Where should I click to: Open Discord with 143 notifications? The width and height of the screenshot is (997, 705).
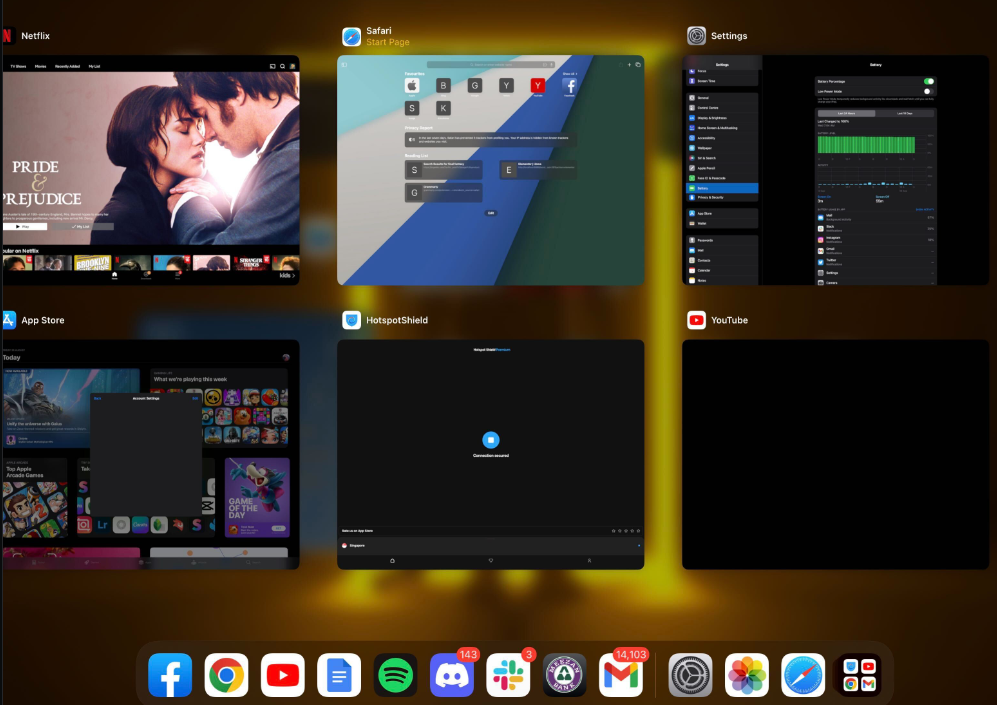[x=451, y=676]
